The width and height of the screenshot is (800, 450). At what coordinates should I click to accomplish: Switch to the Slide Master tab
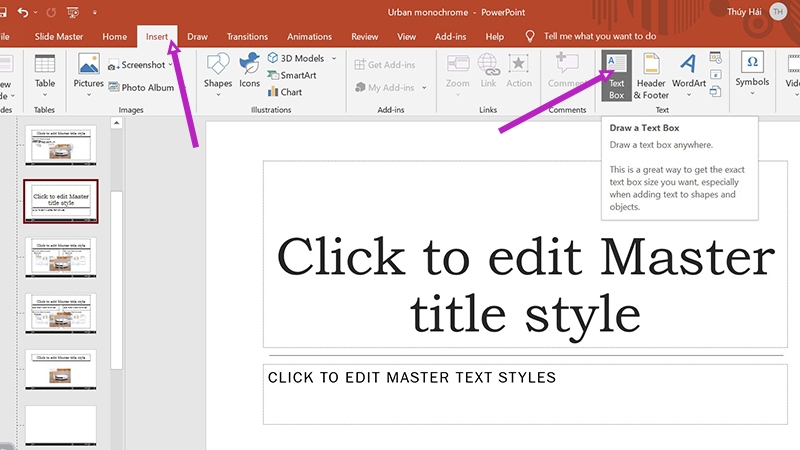click(x=59, y=37)
